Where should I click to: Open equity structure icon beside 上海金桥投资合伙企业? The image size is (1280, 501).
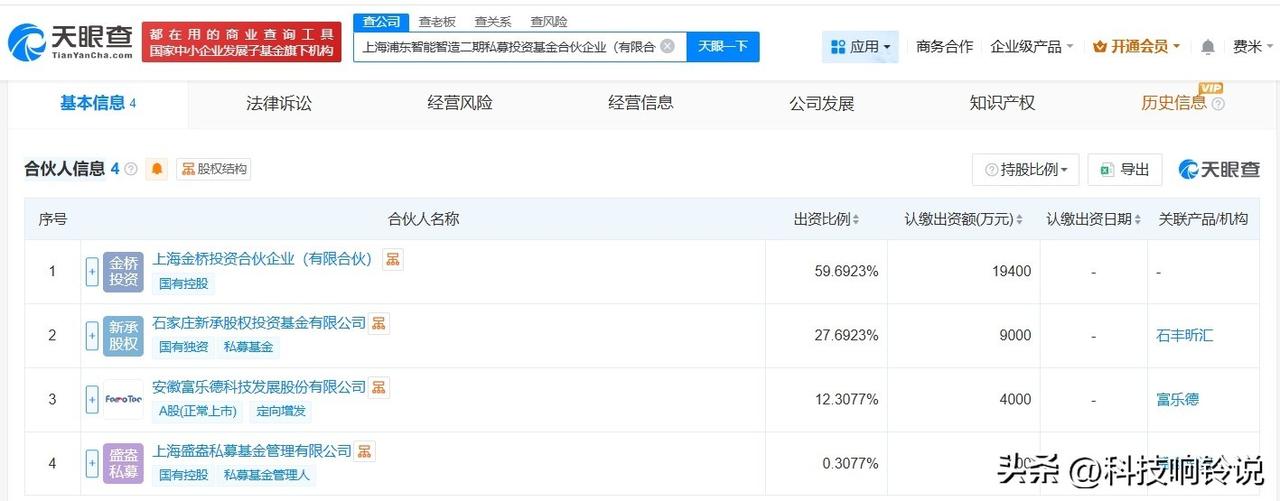(393, 259)
